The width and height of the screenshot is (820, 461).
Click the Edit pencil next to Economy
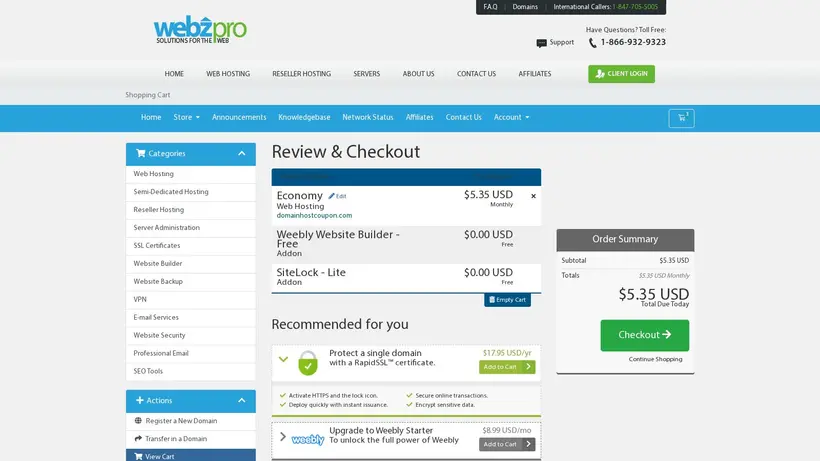pos(337,196)
